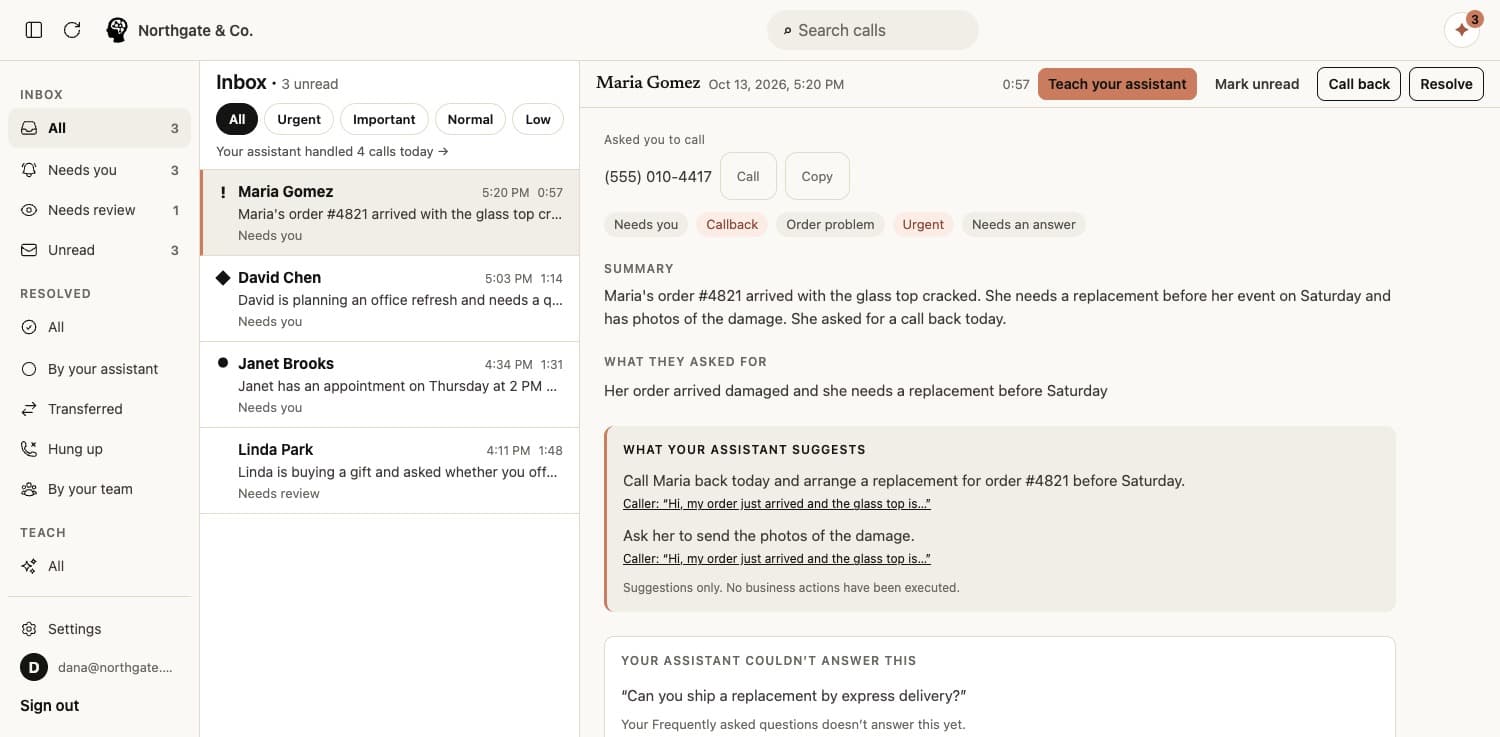The height and width of the screenshot is (737, 1500).
Task: Click the Needs an answer tag
Action: [x=1024, y=224]
